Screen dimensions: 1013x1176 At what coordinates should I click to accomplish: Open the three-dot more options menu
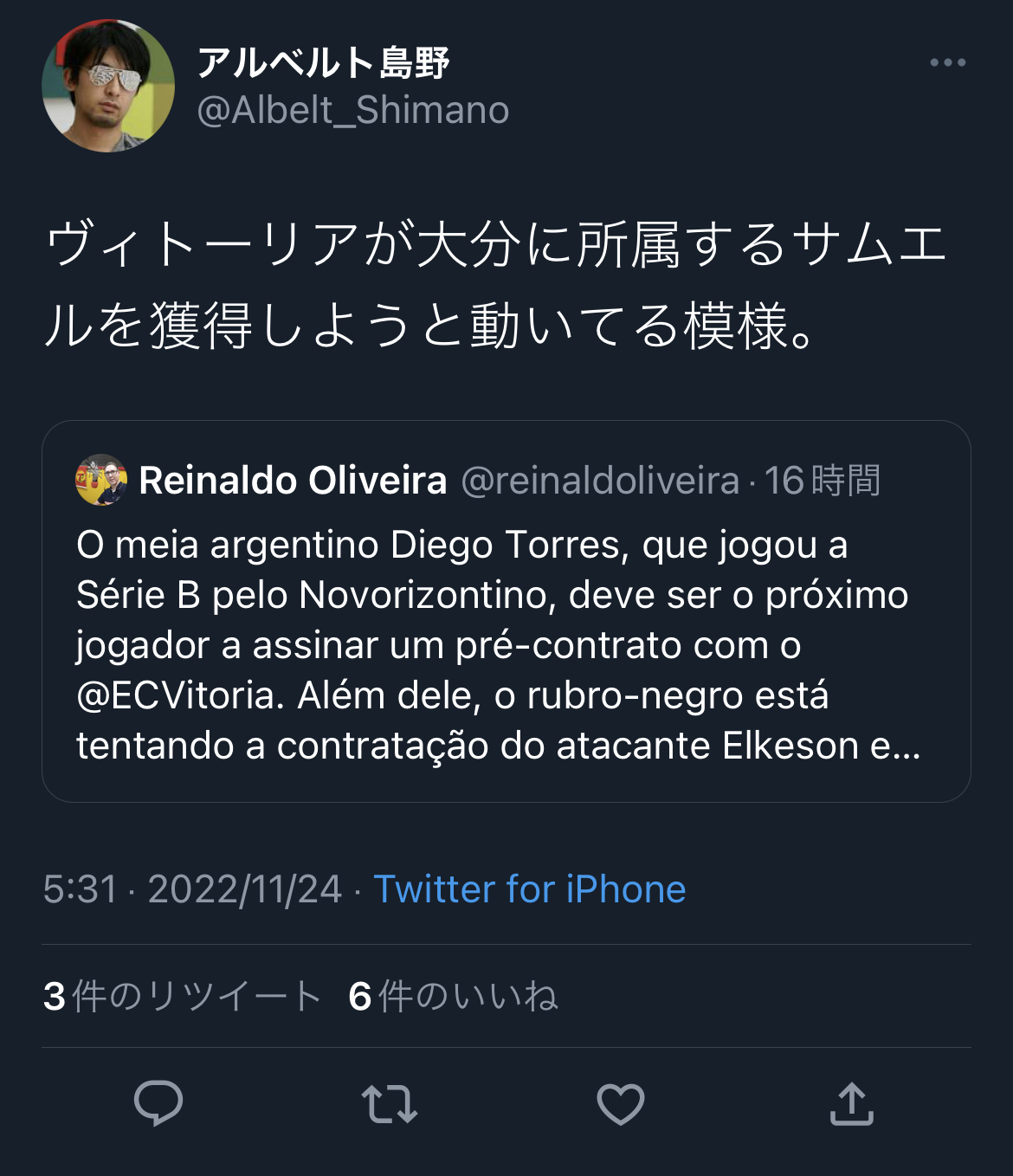click(x=947, y=62)
